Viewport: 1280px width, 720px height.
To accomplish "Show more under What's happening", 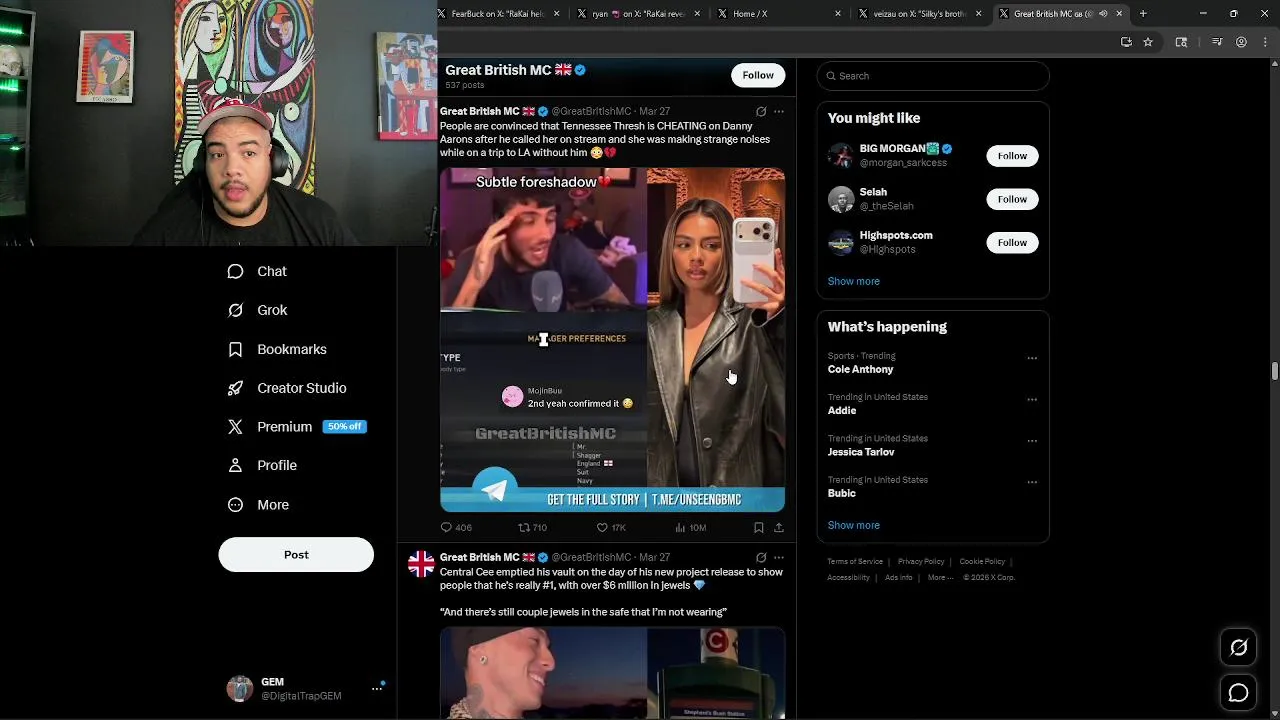I will click(854, 525).
